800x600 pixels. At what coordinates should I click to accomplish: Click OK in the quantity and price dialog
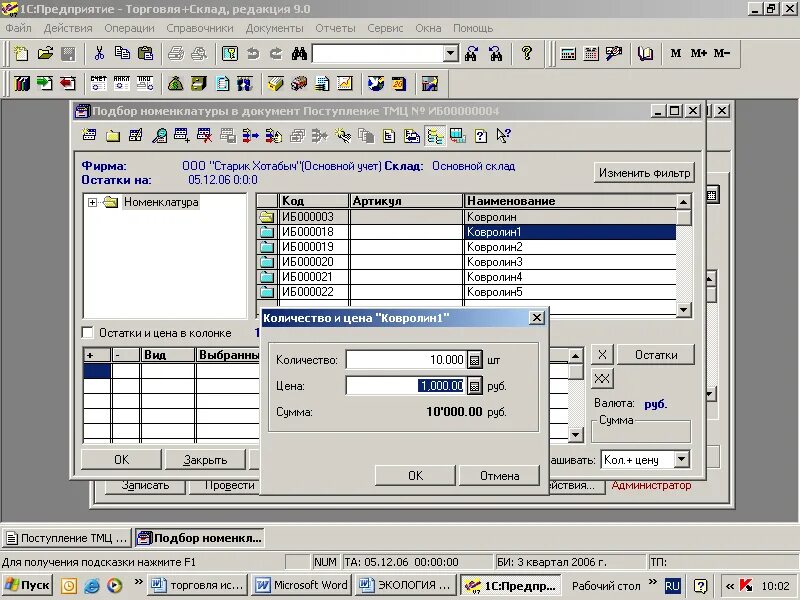(x=415, y=476)
